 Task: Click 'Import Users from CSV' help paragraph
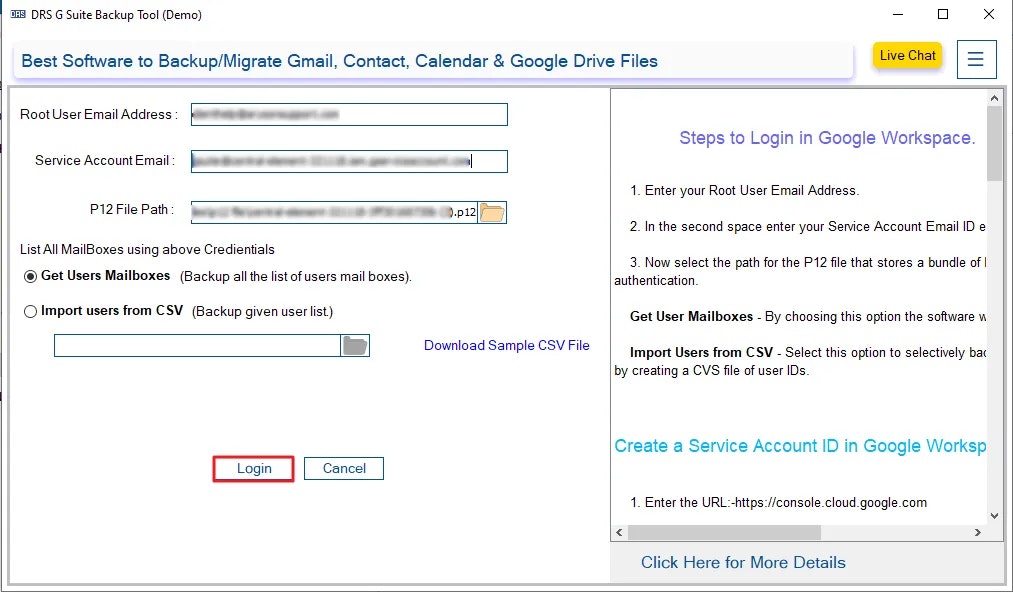[800, 361]
